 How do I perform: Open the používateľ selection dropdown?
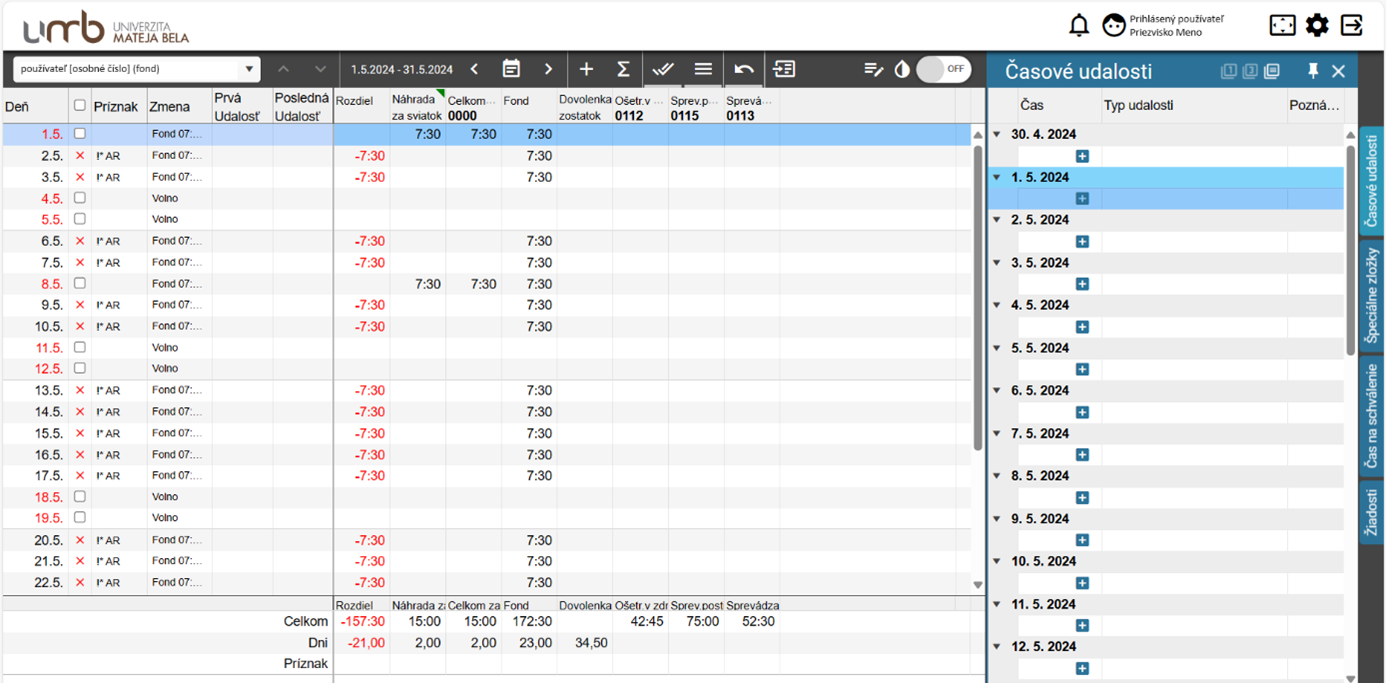[x=136, y=69]
